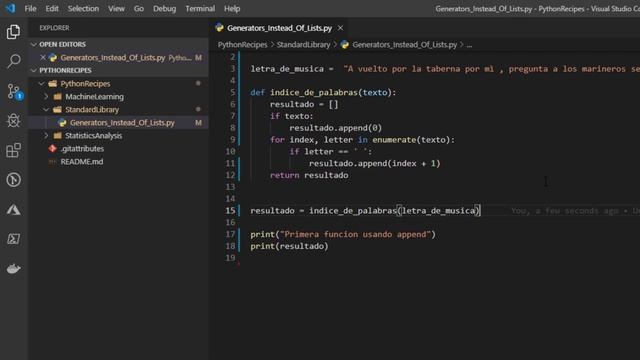Click 'resultado.append(index + 1)' on line 11
Viewport: 640px width, 360px height.
point(375,163)
